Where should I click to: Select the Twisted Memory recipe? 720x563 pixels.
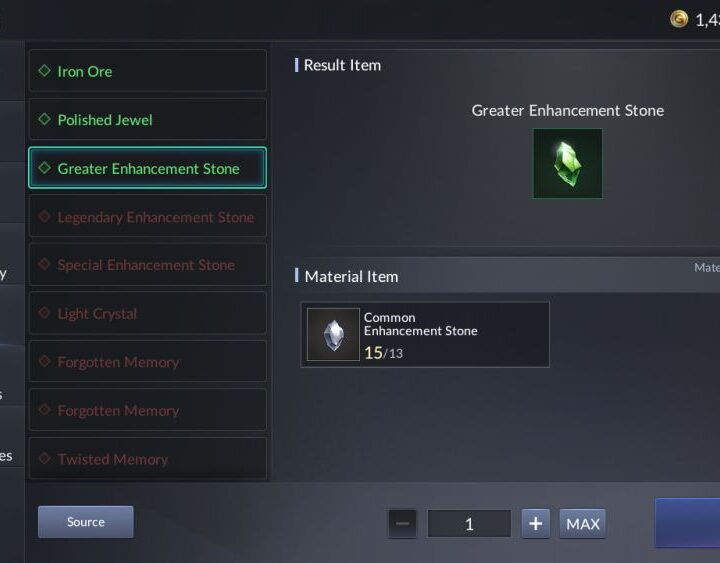(147, 458)
